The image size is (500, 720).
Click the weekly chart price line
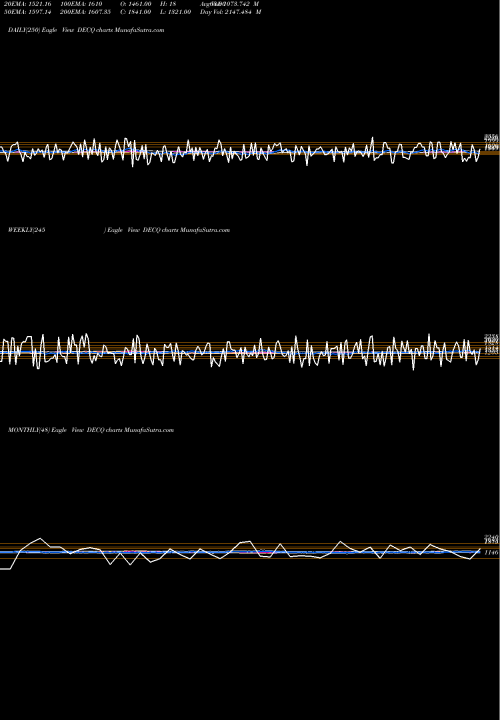[x=240, y=351]
